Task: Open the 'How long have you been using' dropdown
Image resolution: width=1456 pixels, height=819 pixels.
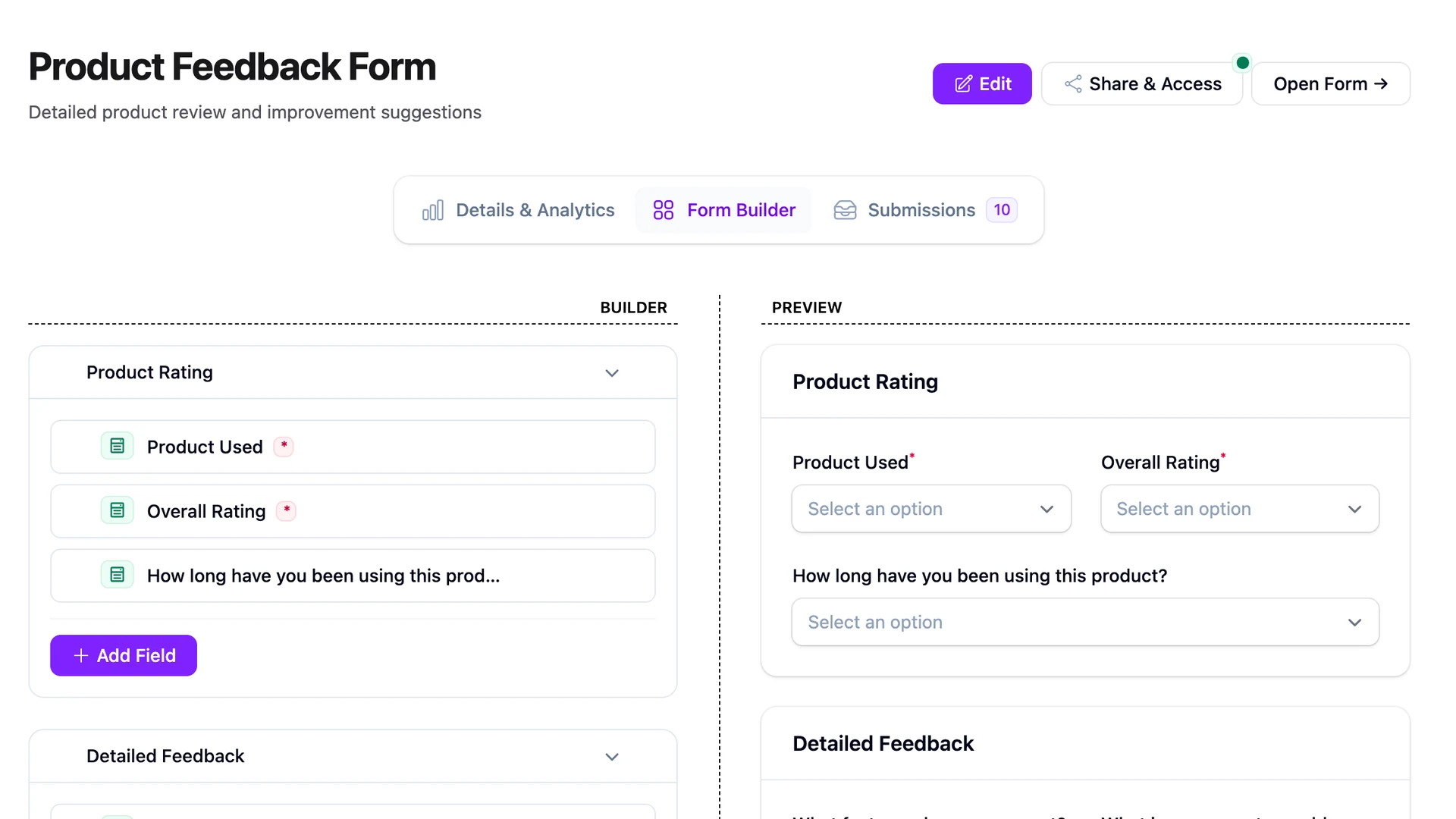Action: pos(1085,622)
